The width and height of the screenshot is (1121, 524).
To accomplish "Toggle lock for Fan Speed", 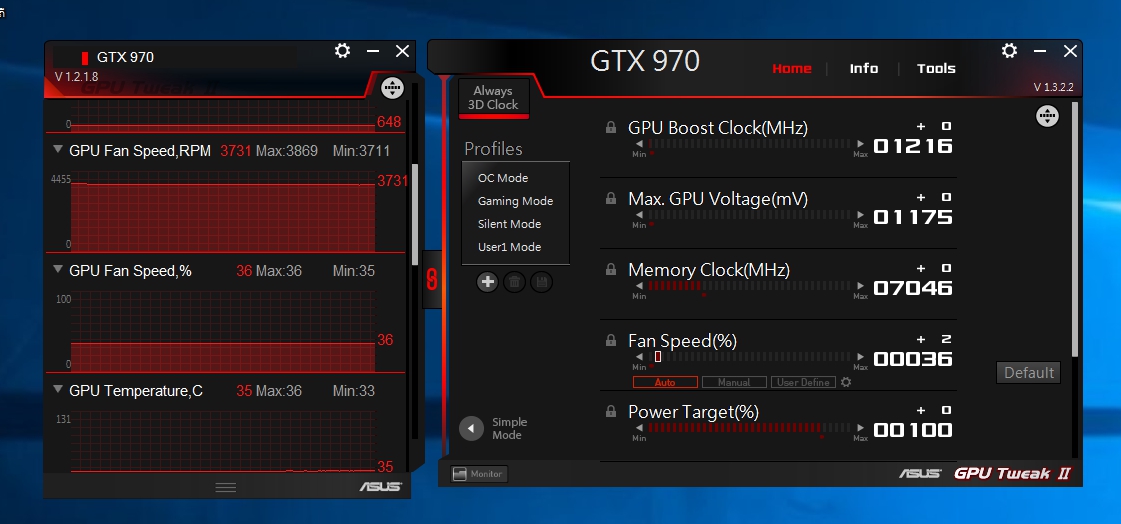I will tap(611, 340).
